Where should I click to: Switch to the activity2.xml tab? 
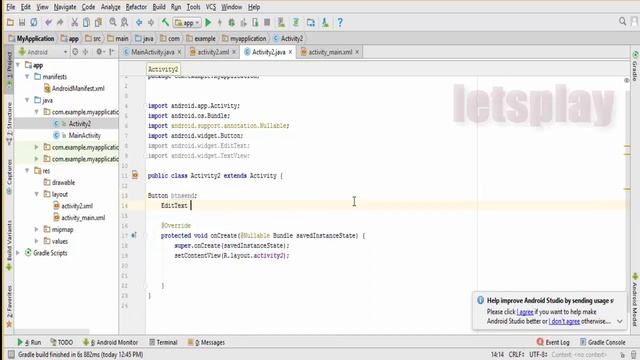(212, 52)
